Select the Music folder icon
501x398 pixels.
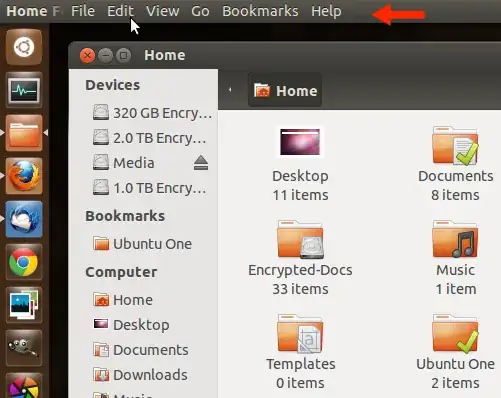pos(455,239)
